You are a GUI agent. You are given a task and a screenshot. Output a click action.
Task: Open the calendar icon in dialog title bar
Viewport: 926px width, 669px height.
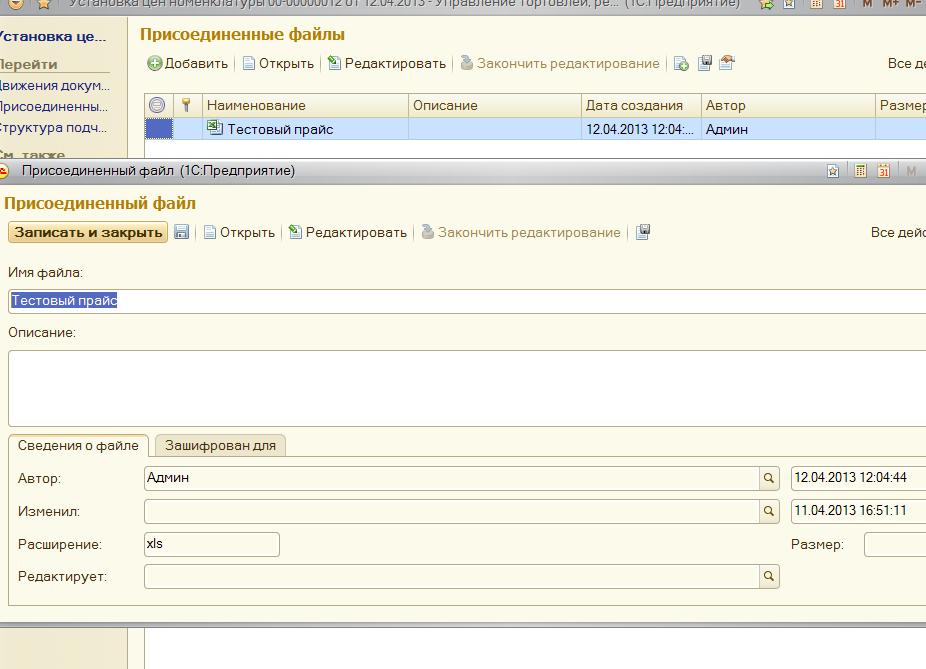click(x=883, y=171)
